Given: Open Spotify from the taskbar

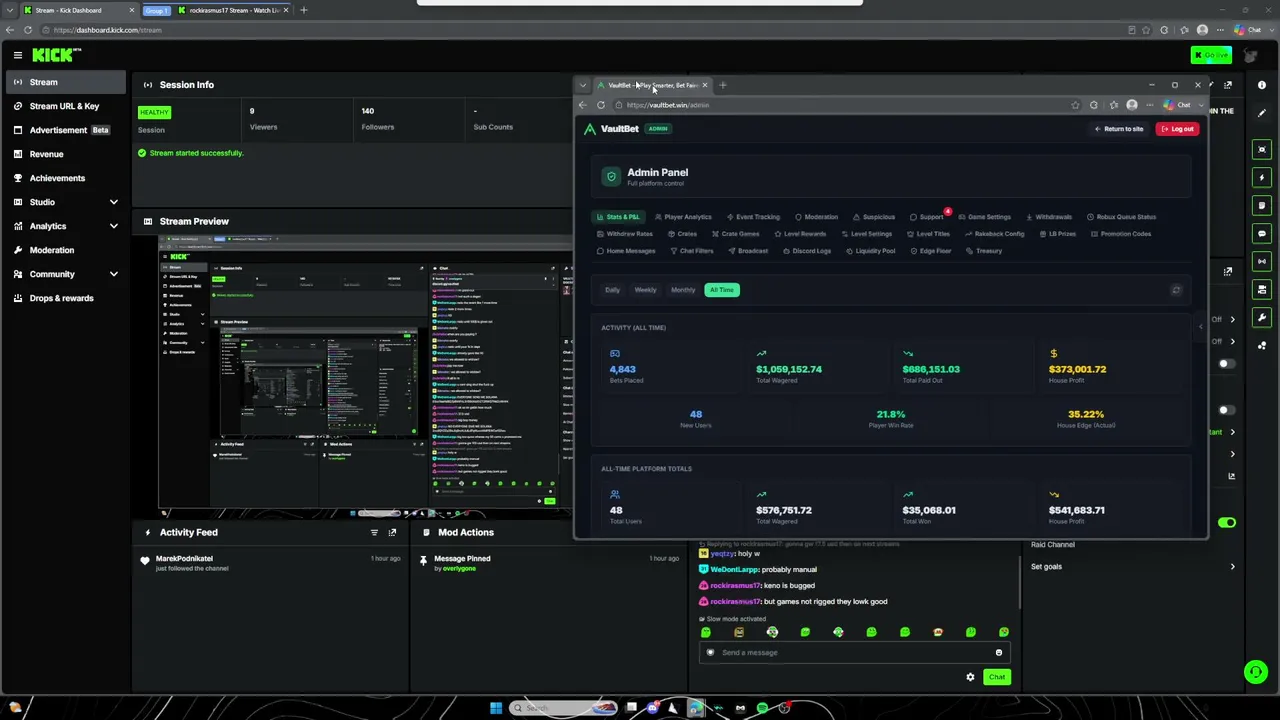Looking at the screenshot, I should coord(762,708).
